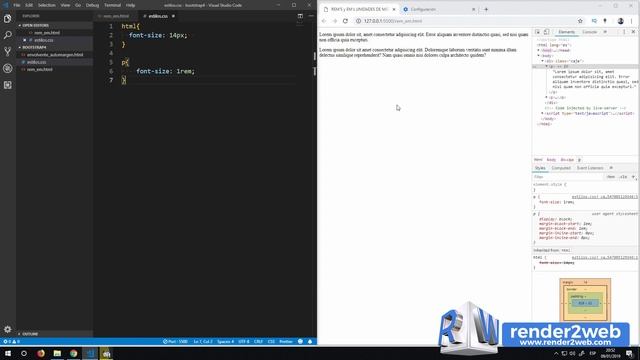The image size is (640, 360).
Task: Open the Debug view in activity bar
Action: (x=7, y=68)
